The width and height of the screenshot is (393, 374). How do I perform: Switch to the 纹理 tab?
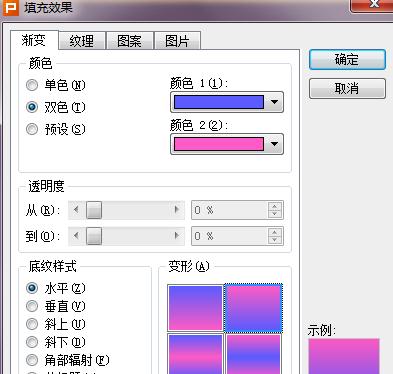[x=82, y=41]
